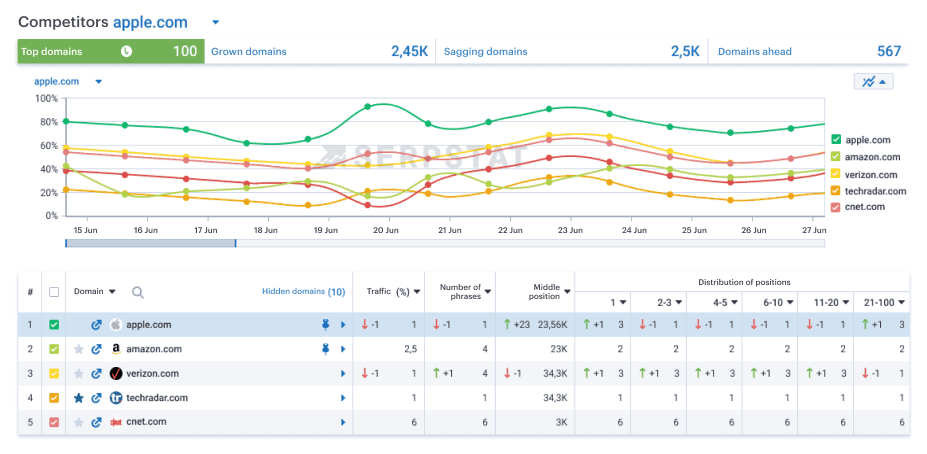The image size is (927, 454).
Task: Click the pin icon on apple.com row
Action: click(325, 325)
